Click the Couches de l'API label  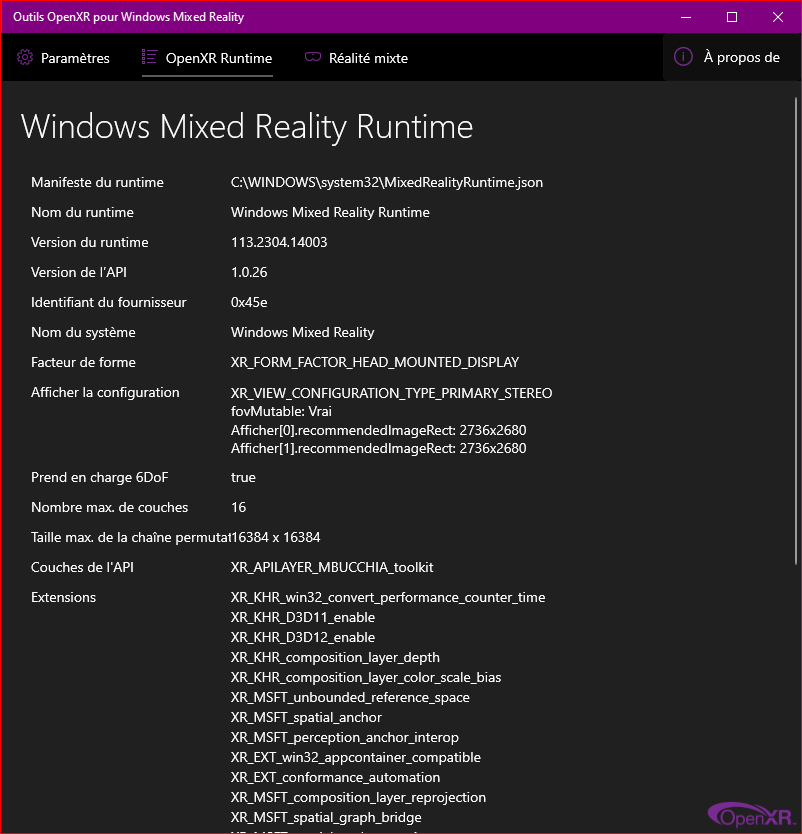pos(82,568)
